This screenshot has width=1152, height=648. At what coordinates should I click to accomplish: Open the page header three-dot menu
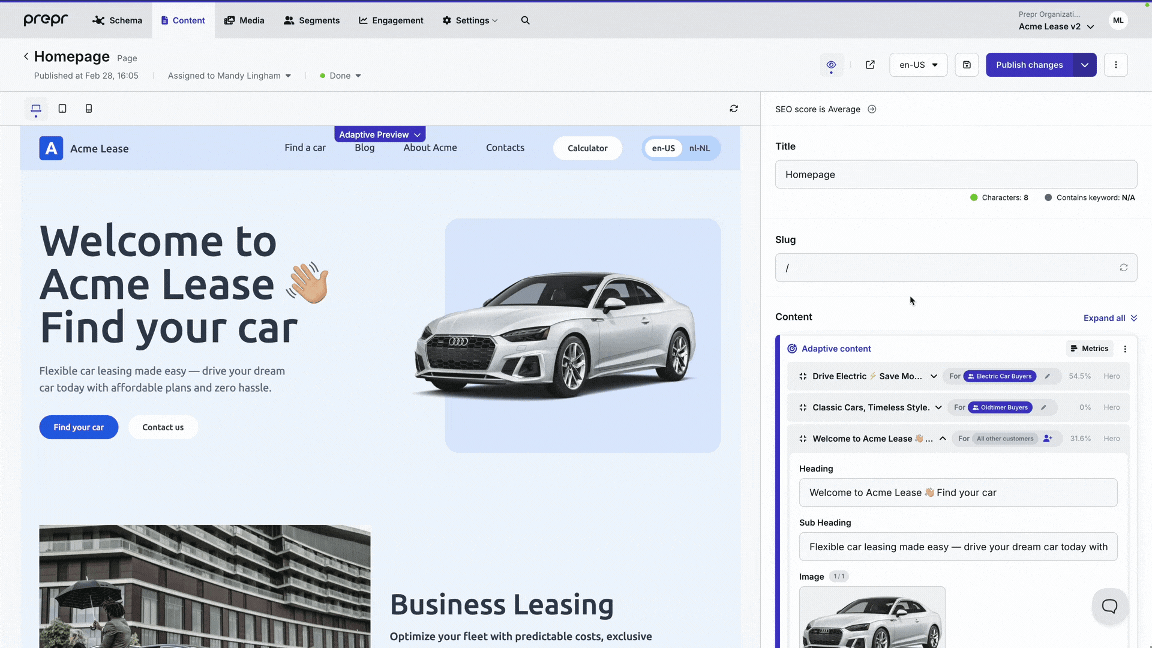click(x=1115, y=65)
